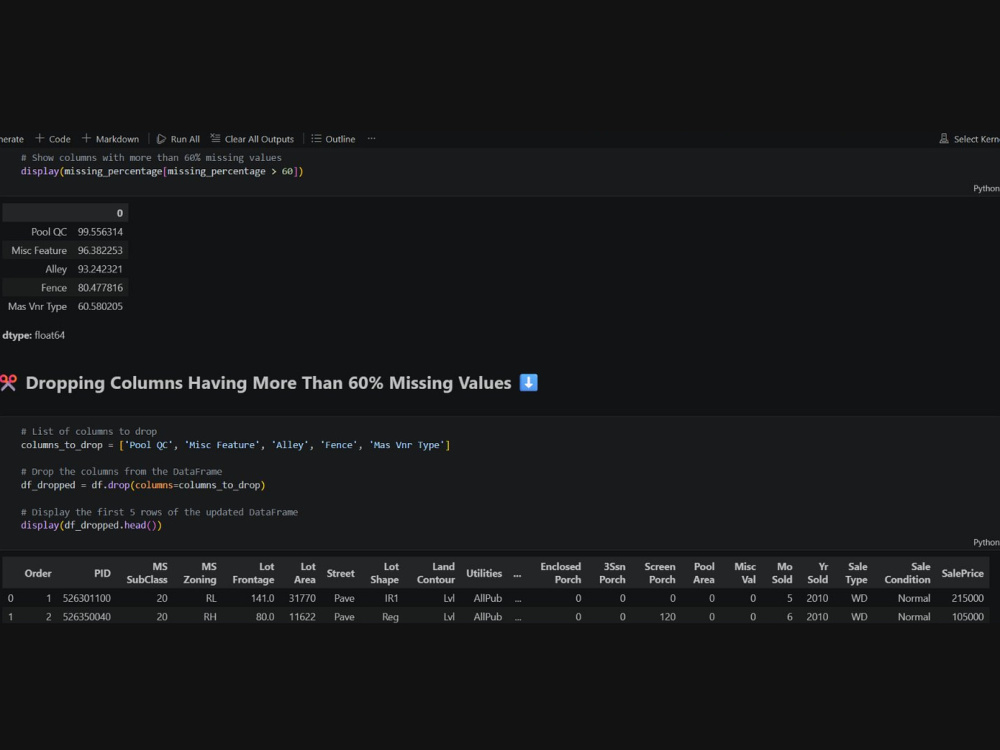This screenshot has width=1000, height=750.
Task: Click df.drop code line
Action: (x=143, y=485)
